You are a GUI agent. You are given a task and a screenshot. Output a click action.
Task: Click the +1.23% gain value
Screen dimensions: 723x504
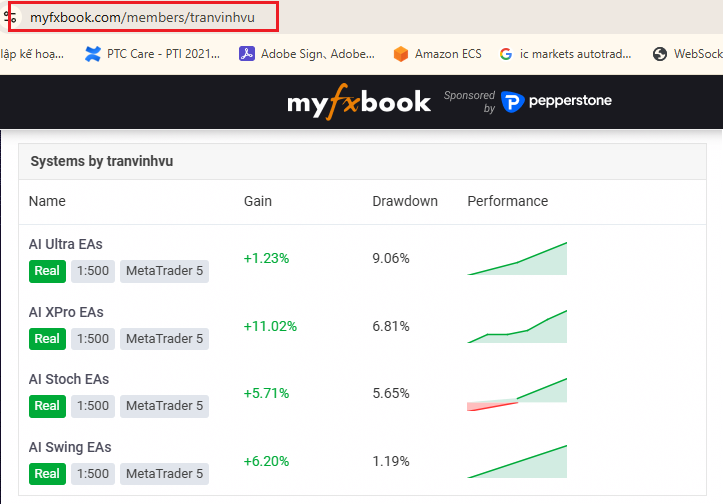point(266,258)
